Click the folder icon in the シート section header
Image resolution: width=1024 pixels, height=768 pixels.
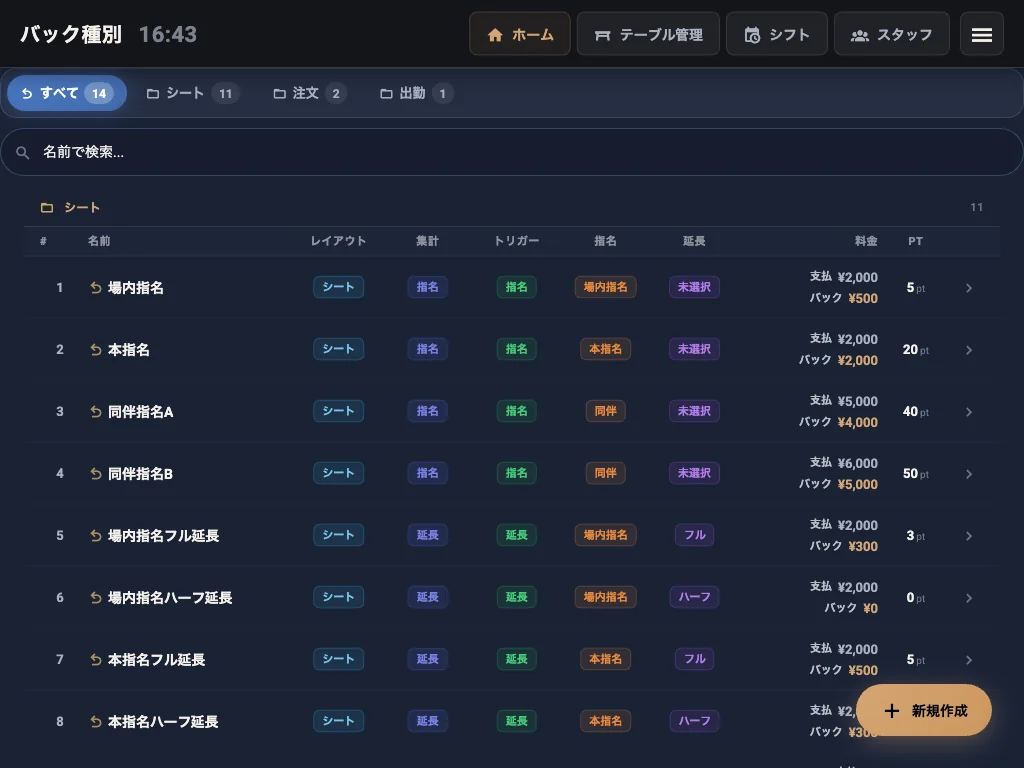(x=47, y=208)
